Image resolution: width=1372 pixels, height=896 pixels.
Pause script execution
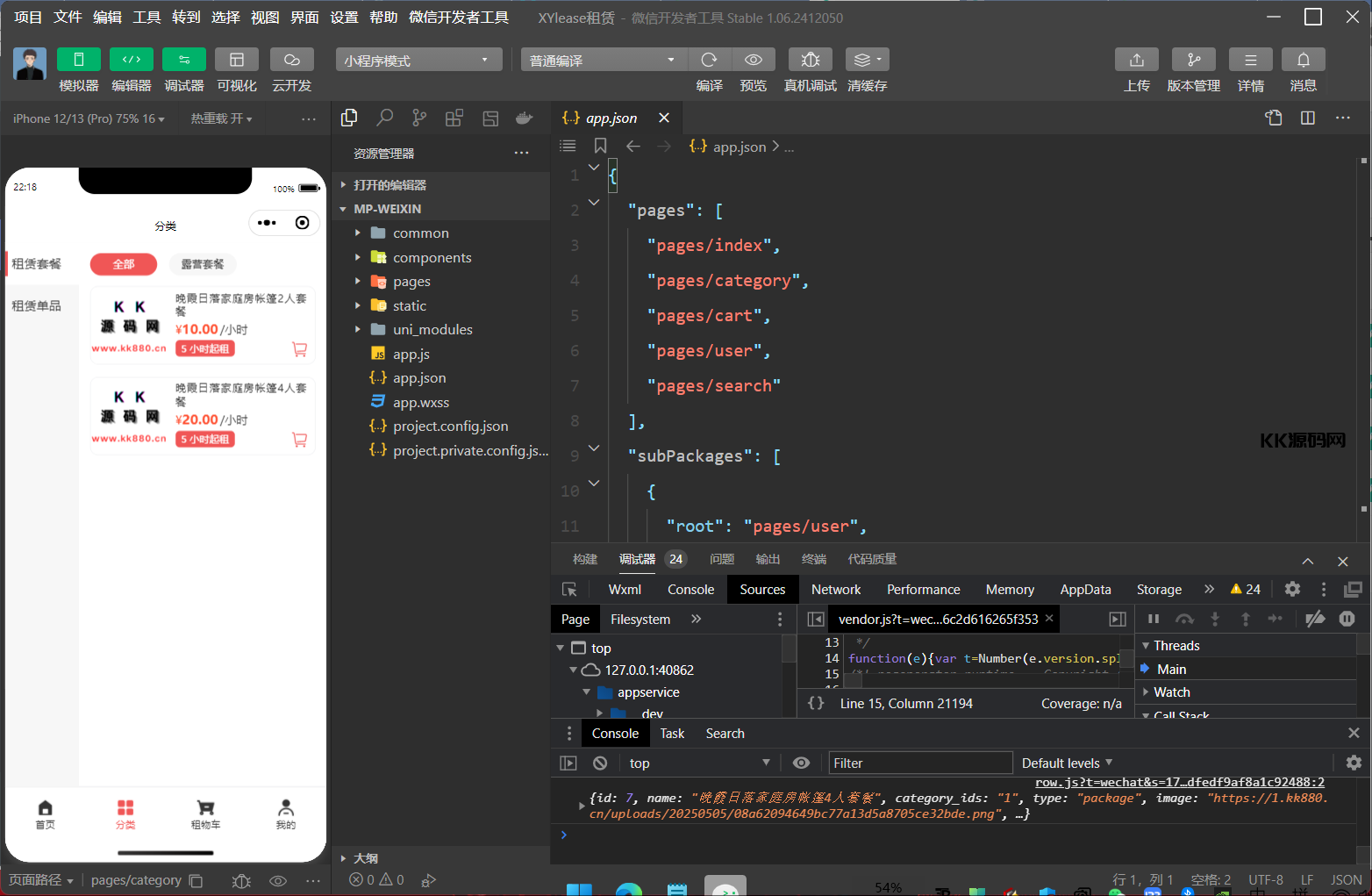click(x=1154, y=619)
